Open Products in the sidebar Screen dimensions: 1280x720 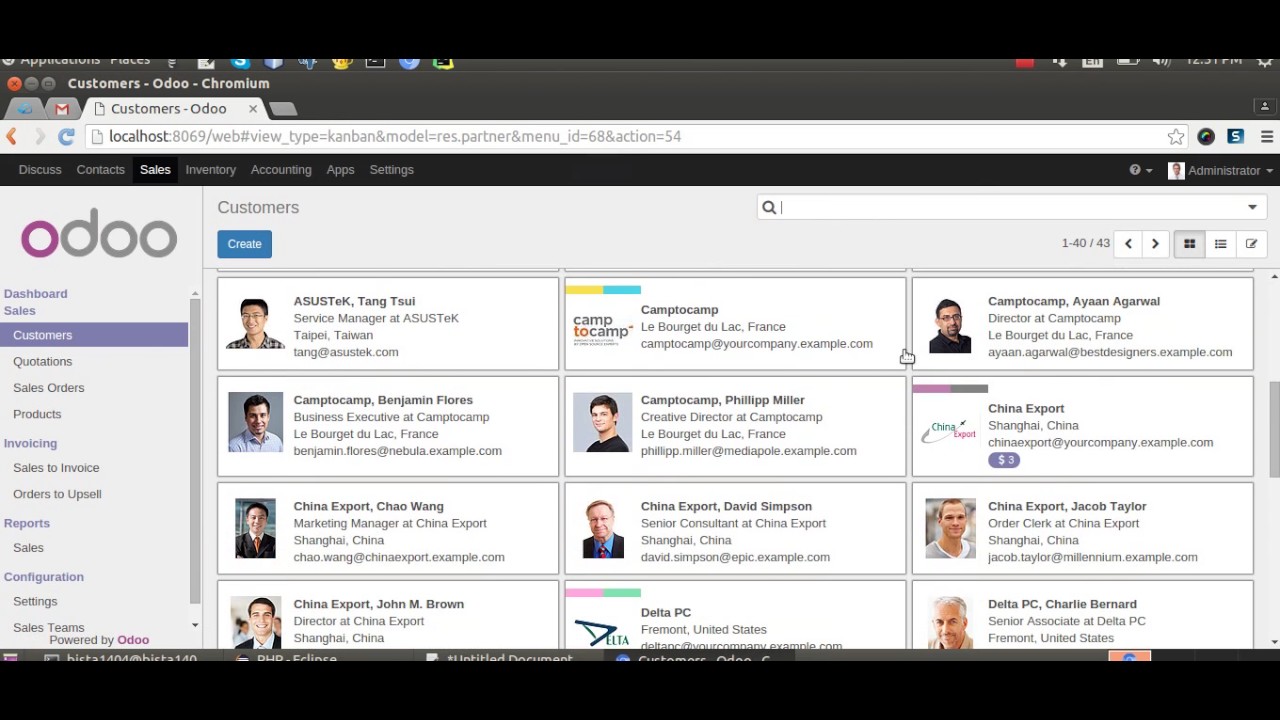click(x=37, y=414)
